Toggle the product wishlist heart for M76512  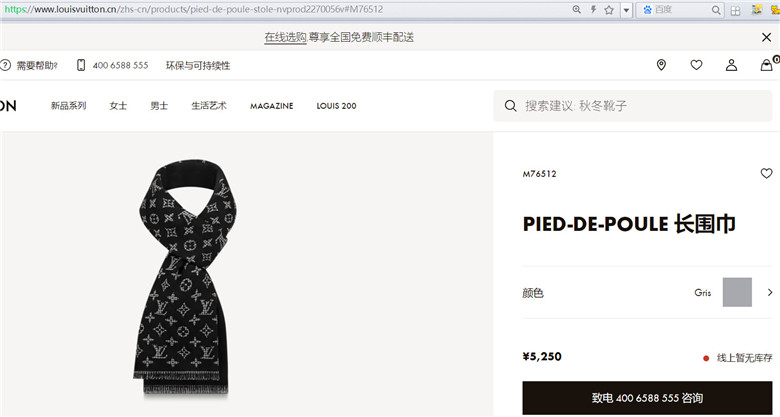766,173
